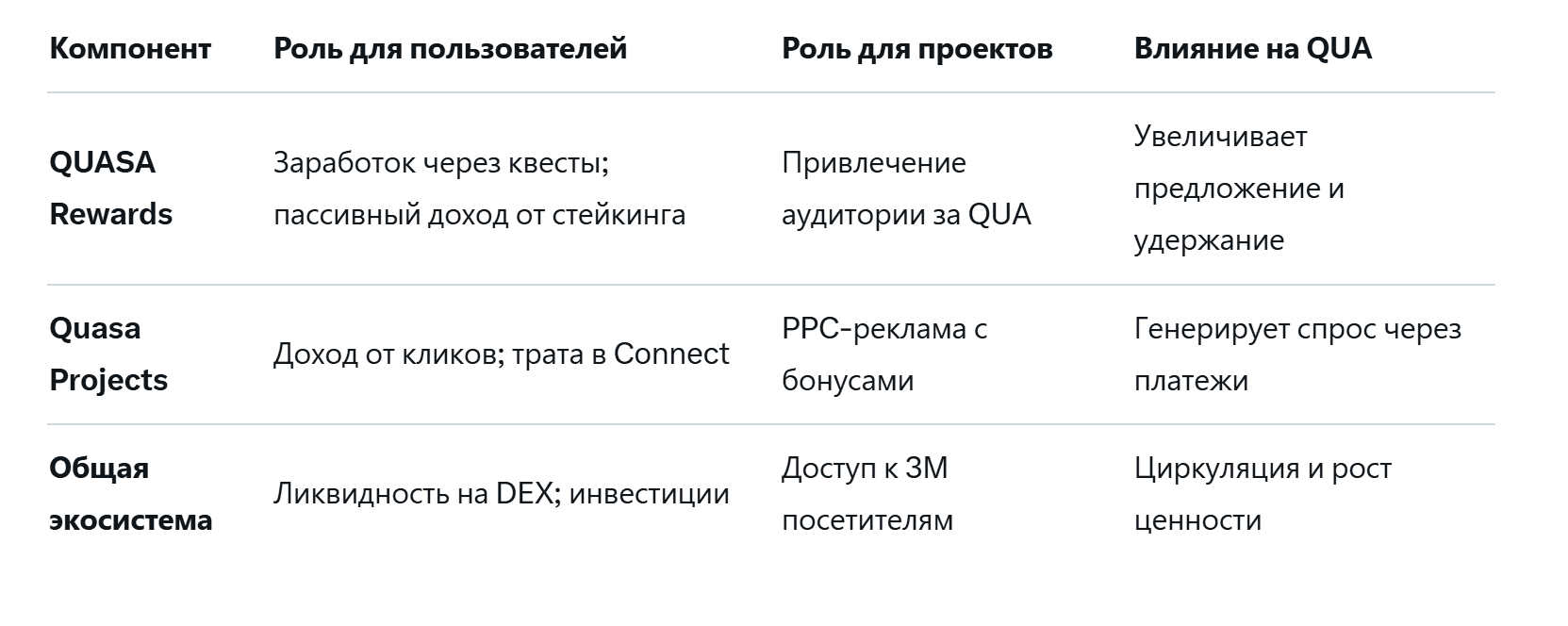The image size is (1568, 626).
Task: Select the 'QUASA Rewards' row label
Action: pyautogui.click(x=110, y=188)
